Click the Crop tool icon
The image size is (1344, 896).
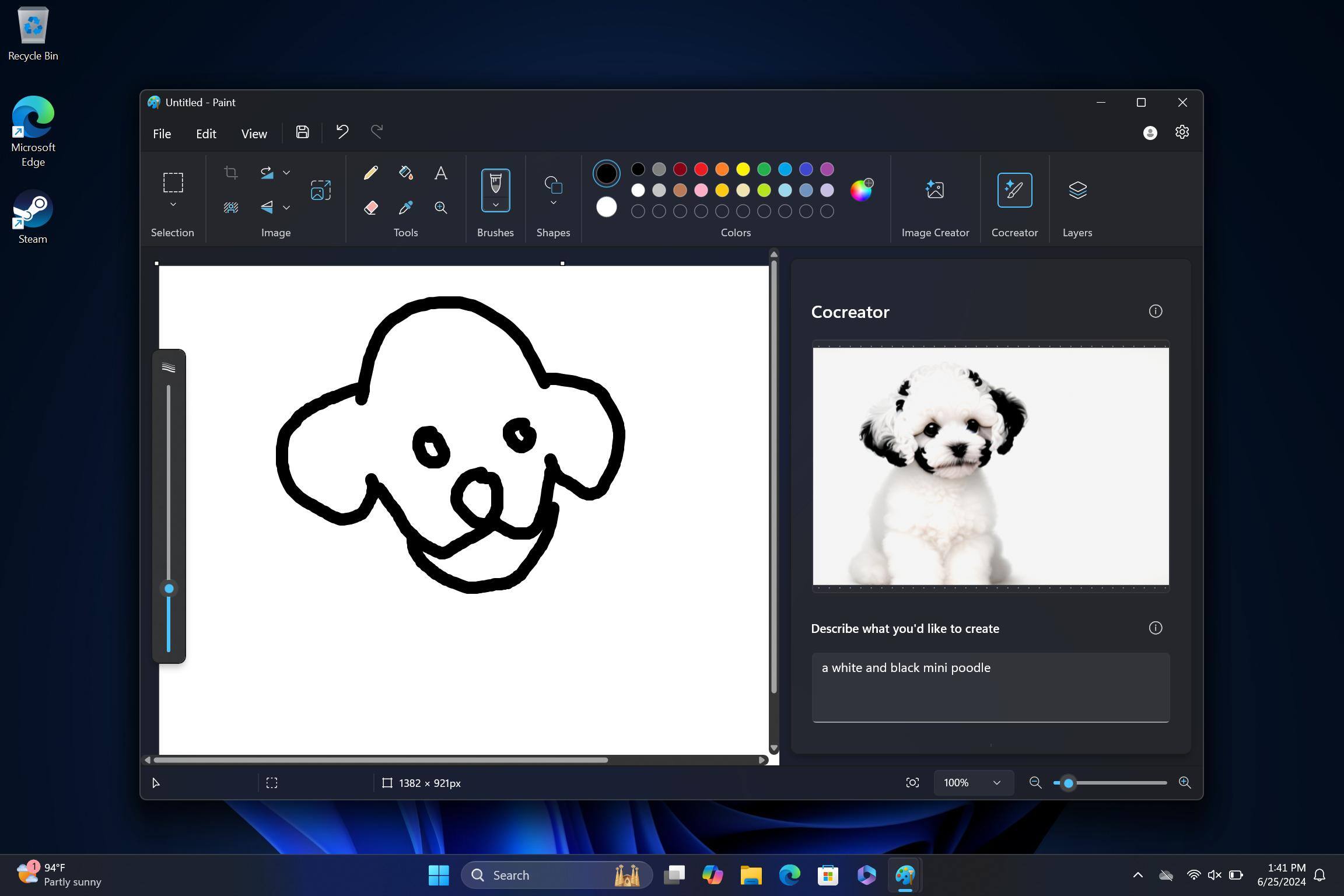pos(231,173)
